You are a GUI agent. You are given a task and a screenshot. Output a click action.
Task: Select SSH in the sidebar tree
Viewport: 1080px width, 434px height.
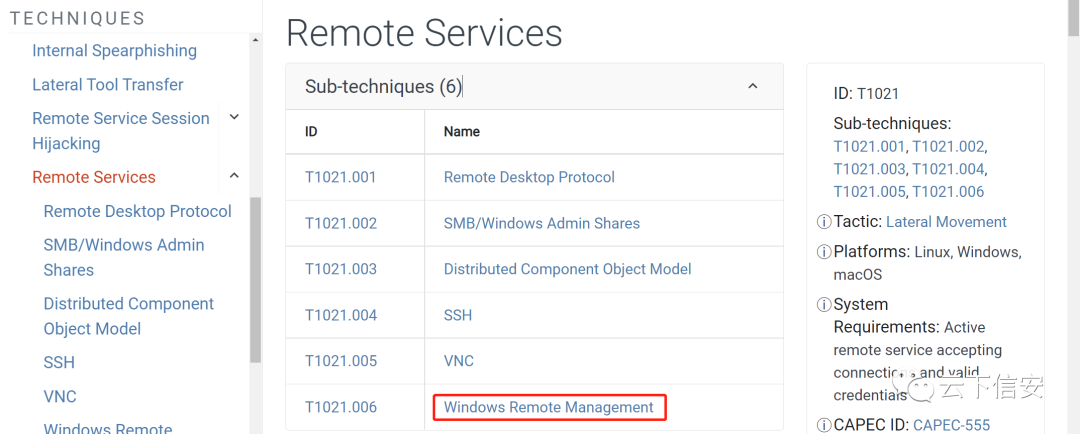[59, 362]
